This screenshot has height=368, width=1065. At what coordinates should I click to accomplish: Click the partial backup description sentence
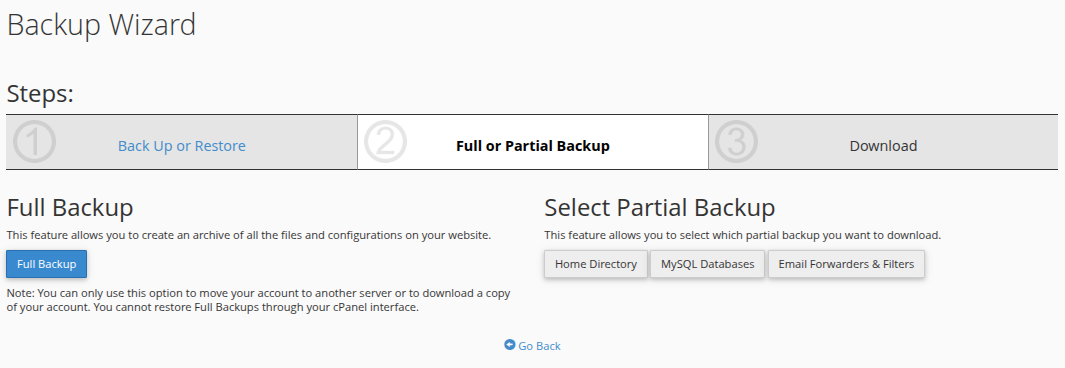(742, 236)
